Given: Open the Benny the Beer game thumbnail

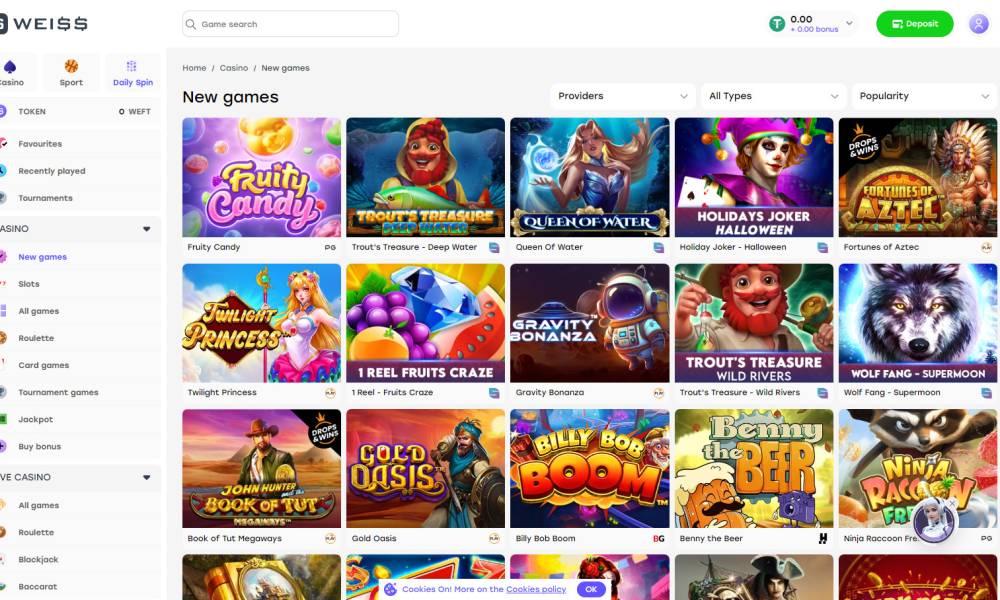Looking at the screenshot, I should coord(754,469).
